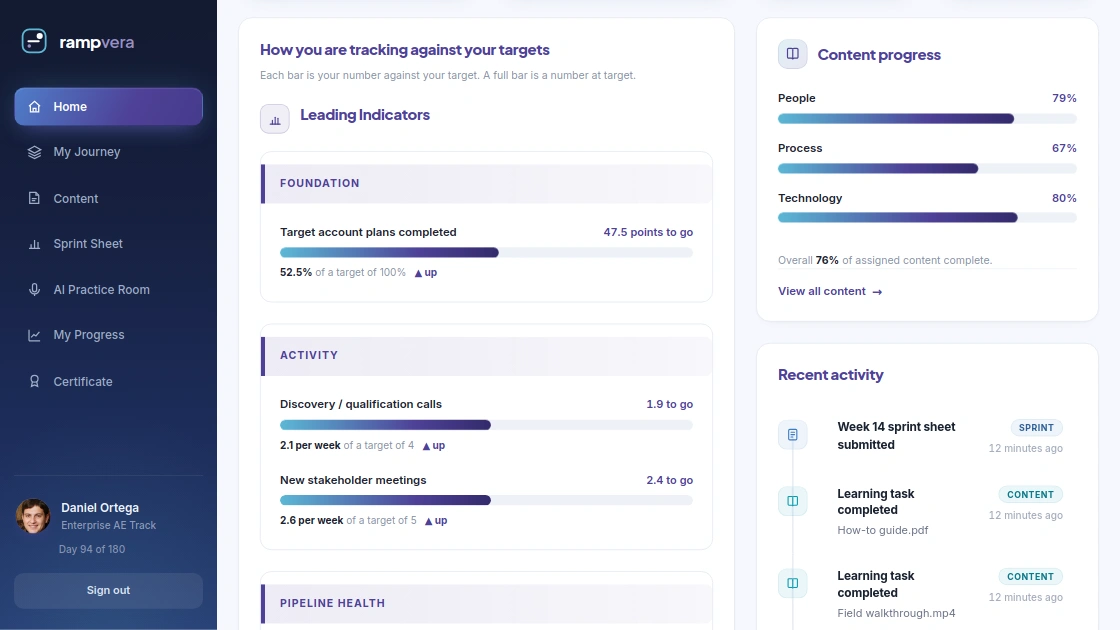Open the Certificate page
The image size is (1120, 630).
[x=109, y=381]
